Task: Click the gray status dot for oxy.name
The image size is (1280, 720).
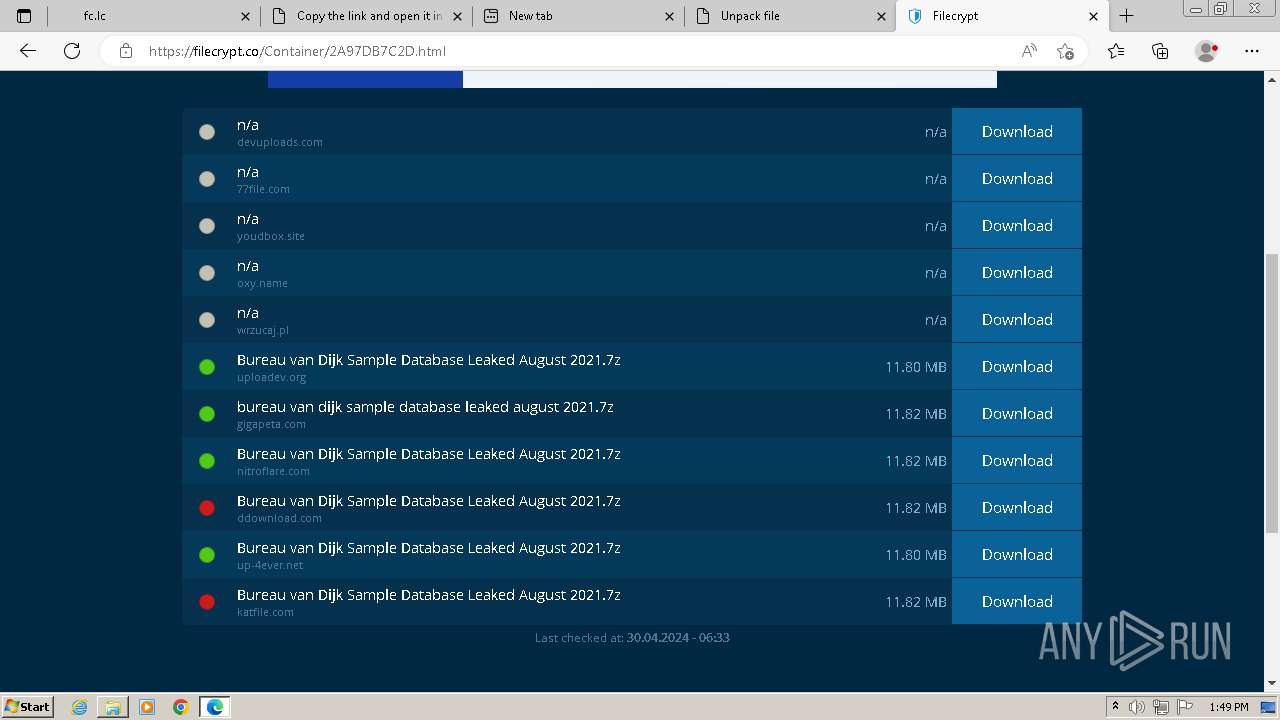Action: 207,273
